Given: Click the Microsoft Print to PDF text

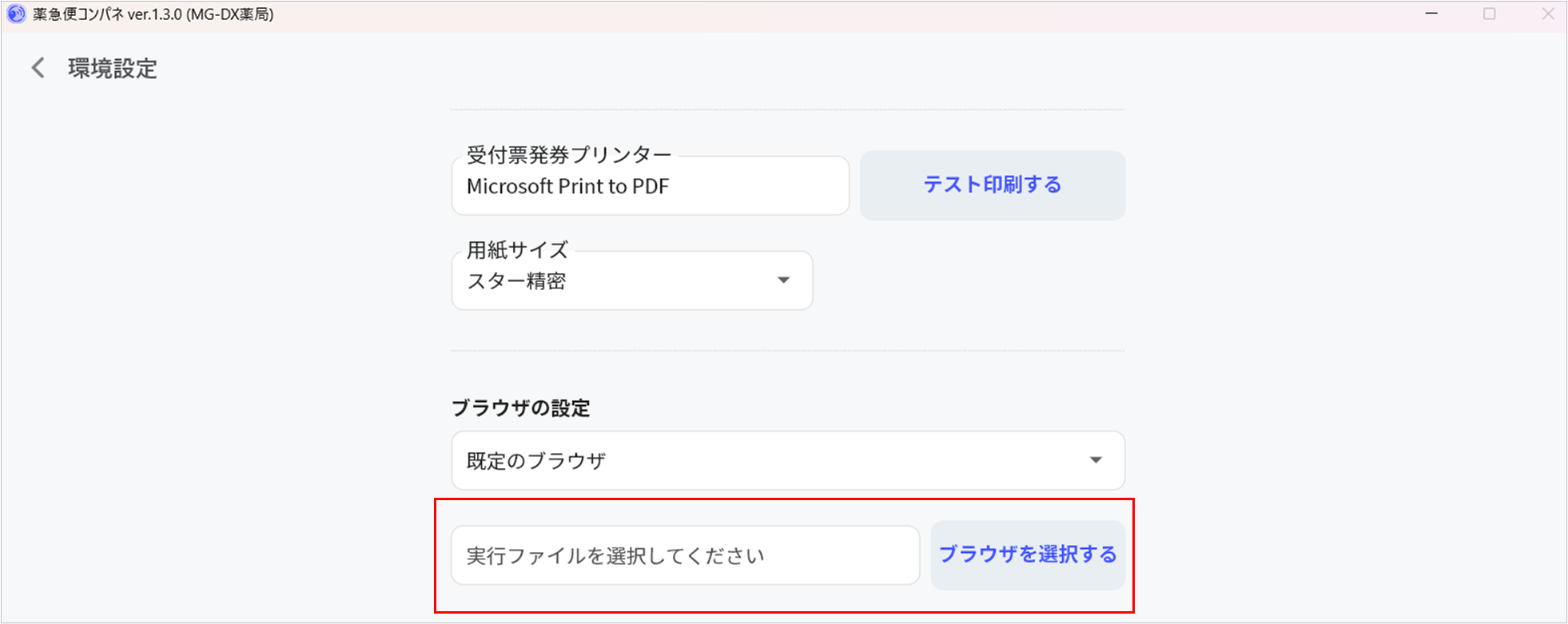Looking at the screenshot, I should pyautogui.click(x=567, y=186).
